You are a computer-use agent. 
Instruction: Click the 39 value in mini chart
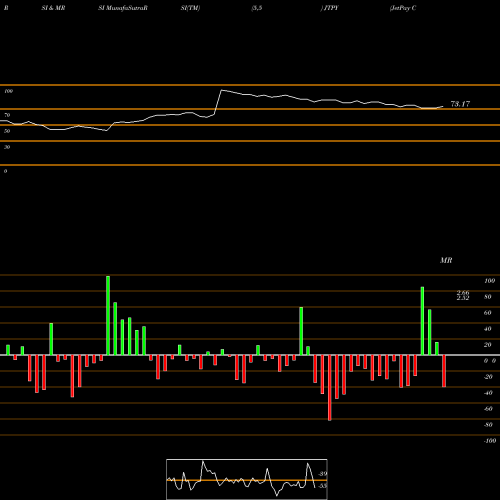coord(323,474)
